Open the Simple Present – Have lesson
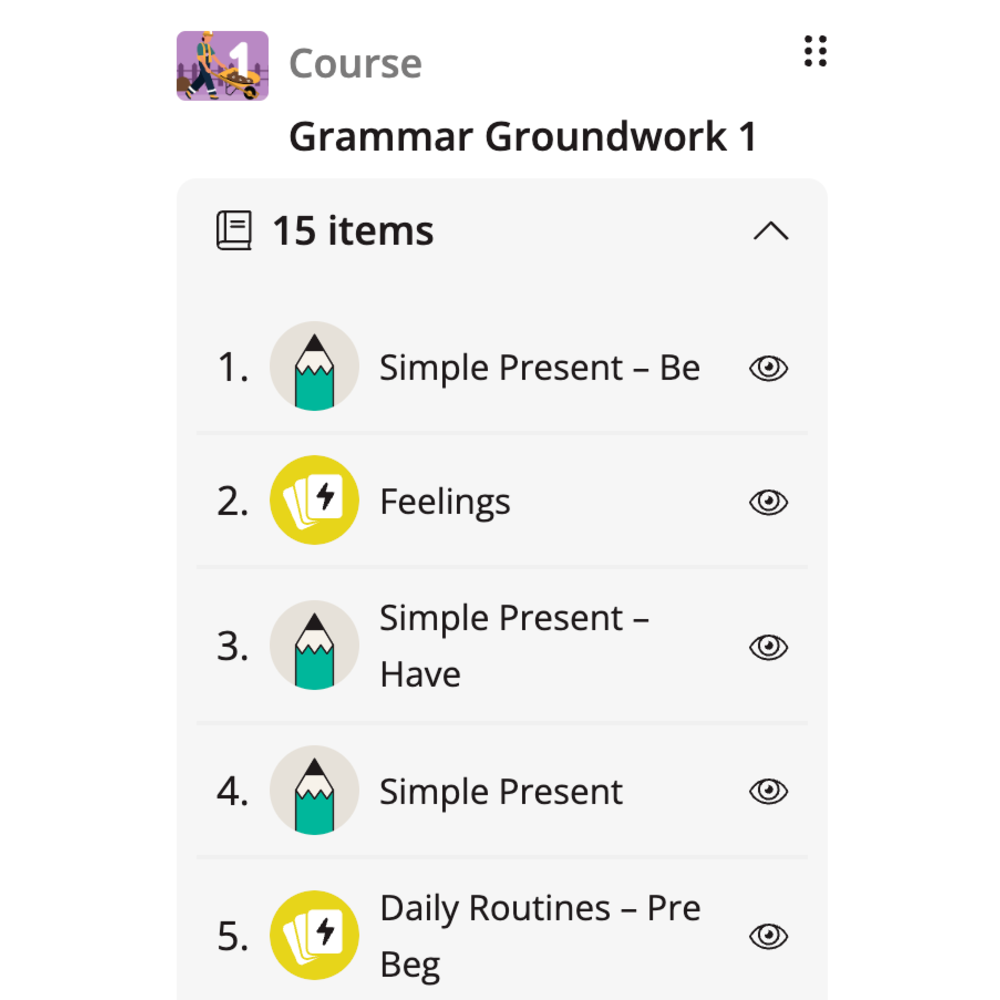This screenshot has height=1000, width=1000. pyautogui.click(x=514, y=645)
